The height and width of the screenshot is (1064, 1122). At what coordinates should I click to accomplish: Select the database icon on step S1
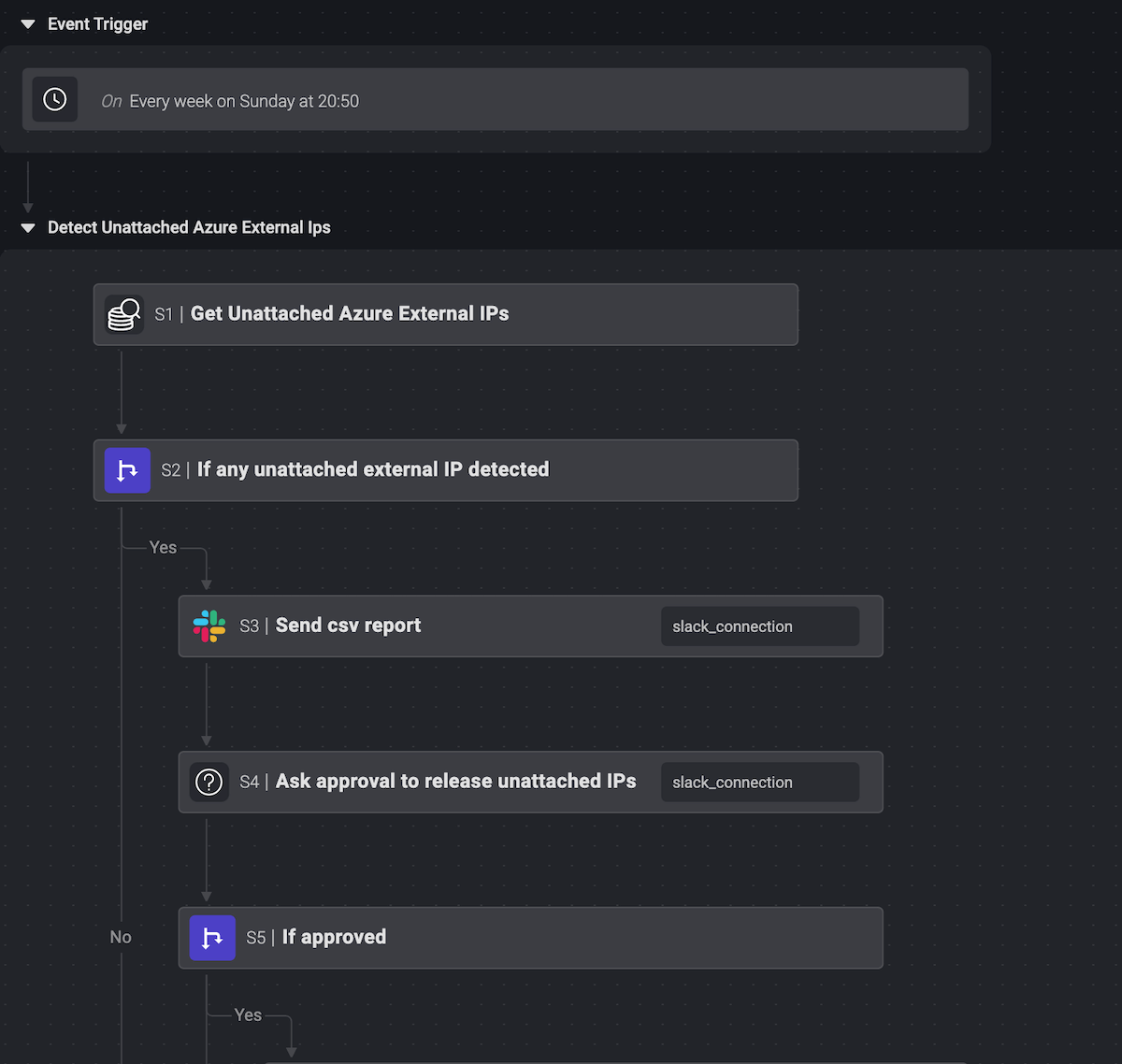[x=122, y=314]
